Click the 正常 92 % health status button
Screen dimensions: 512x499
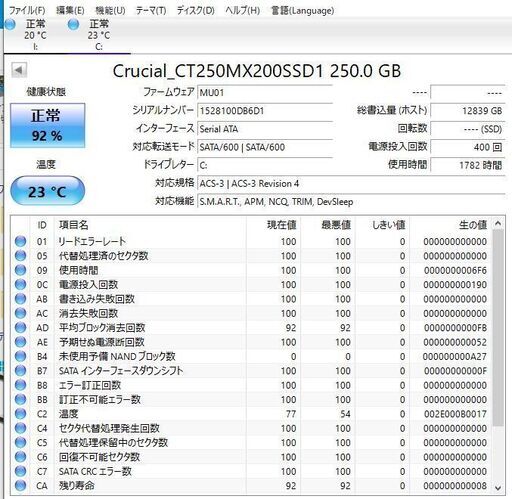point(47,125)
